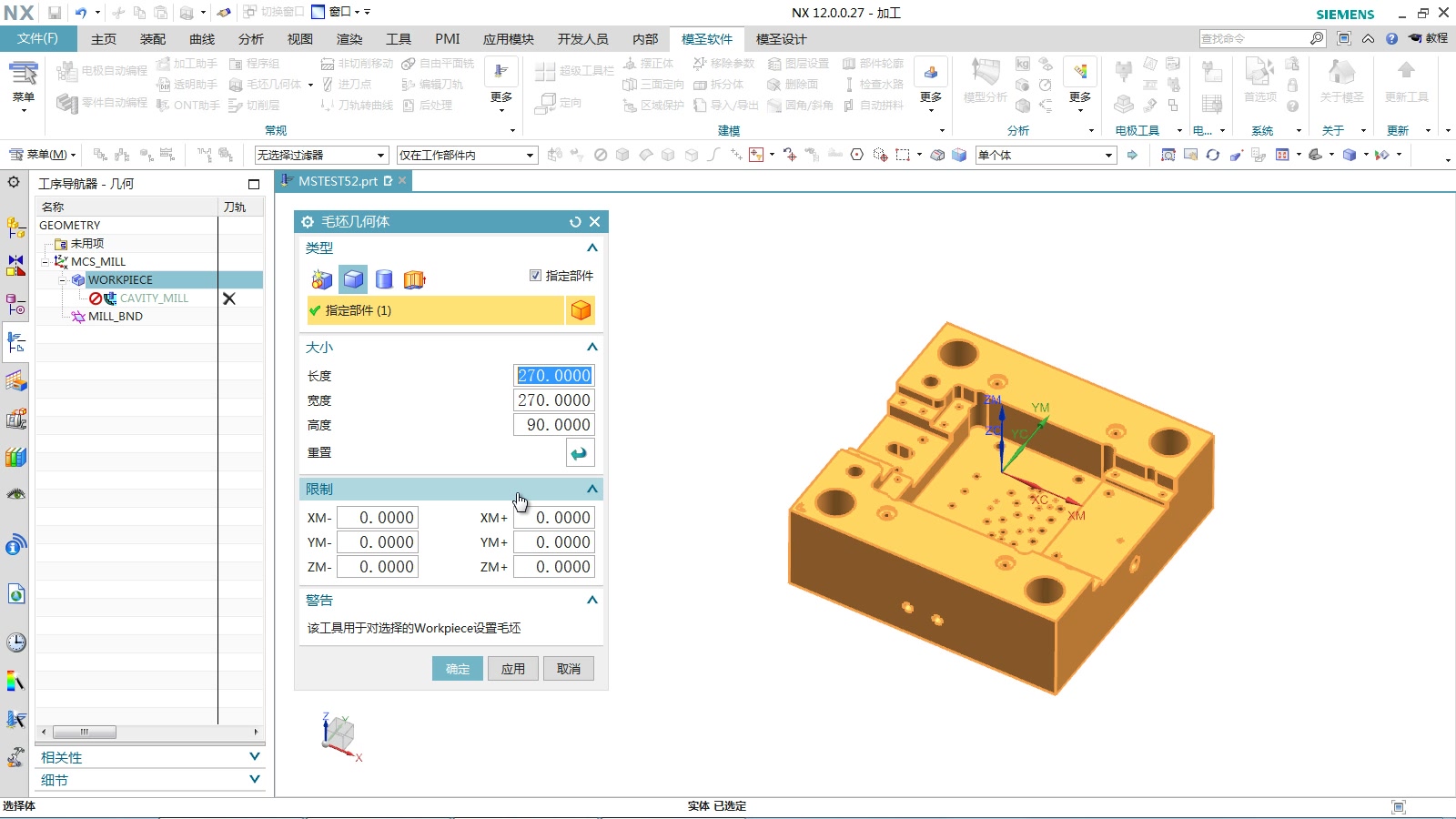Click the XM- limit field
Viewport: 1456px width, 819px height.
(378, 517)
